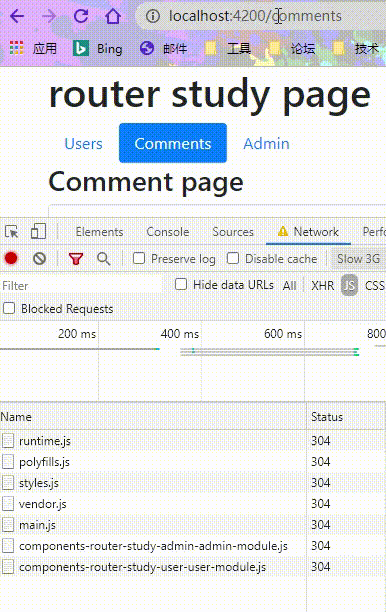Open network search with magnifier icon
386x612 pixels.
(x=103, y=258)
